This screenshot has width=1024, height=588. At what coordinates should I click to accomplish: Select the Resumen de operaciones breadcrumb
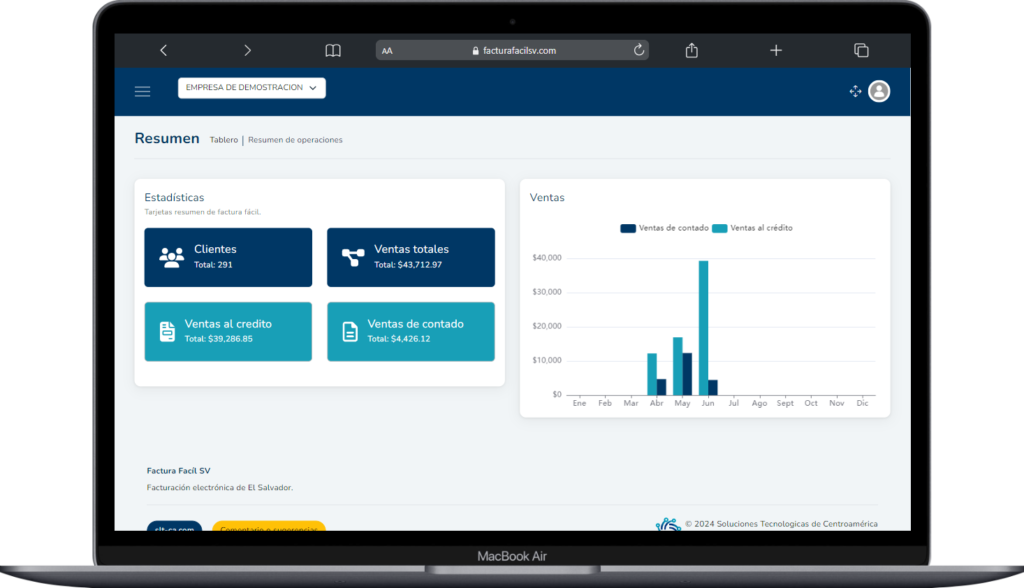coord(295,140)
